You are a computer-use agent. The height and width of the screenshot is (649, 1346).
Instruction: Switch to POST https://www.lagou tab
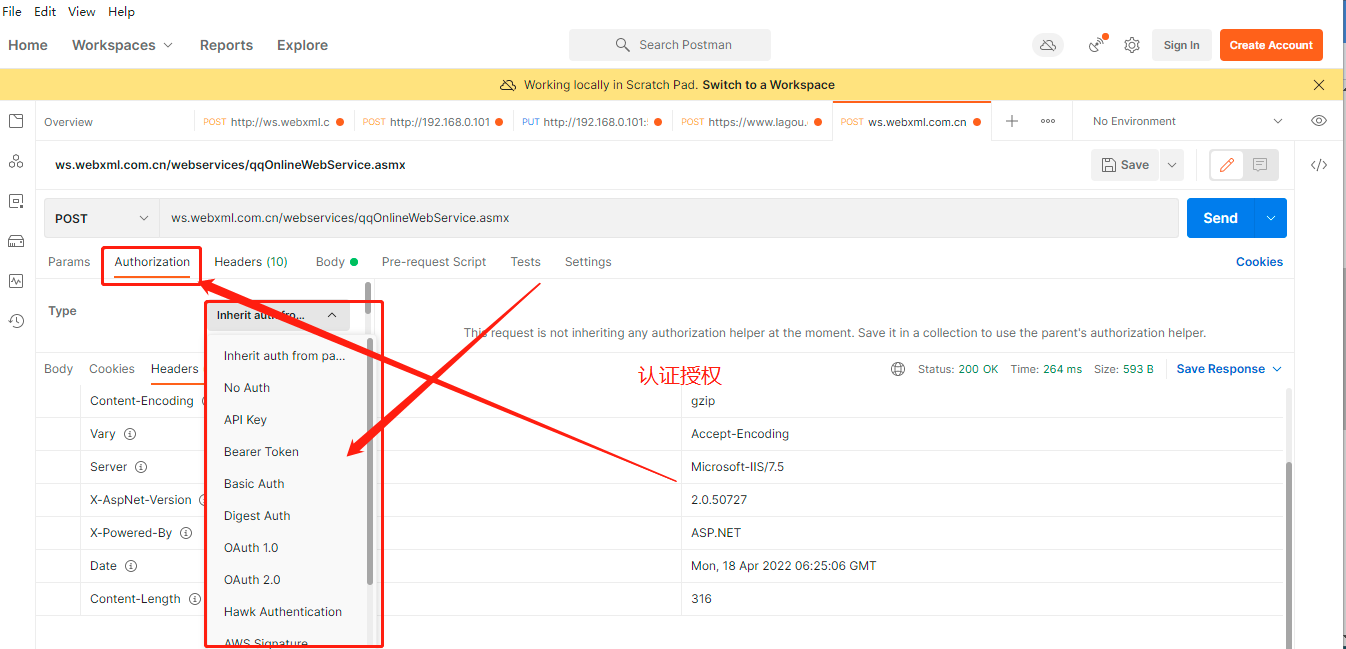[x=750, y=122]
